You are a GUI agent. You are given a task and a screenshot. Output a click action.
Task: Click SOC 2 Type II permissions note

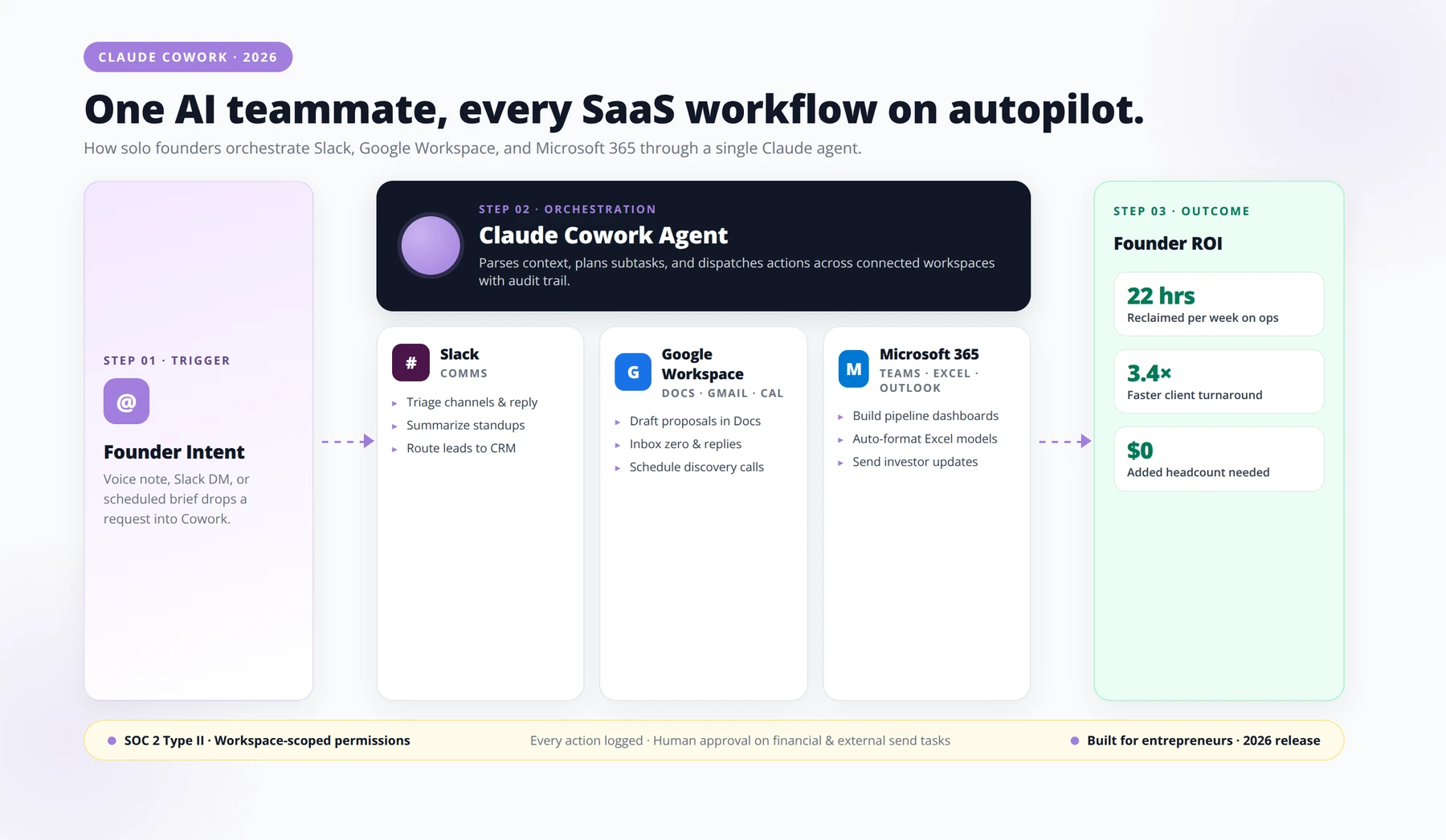click(267, 740)
